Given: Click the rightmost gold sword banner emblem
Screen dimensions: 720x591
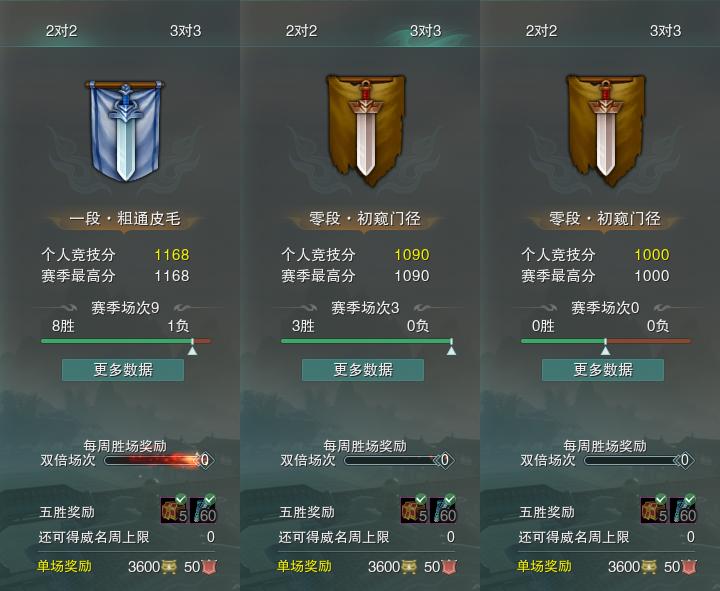Looking at the screenshot, I should click(605, 130).
